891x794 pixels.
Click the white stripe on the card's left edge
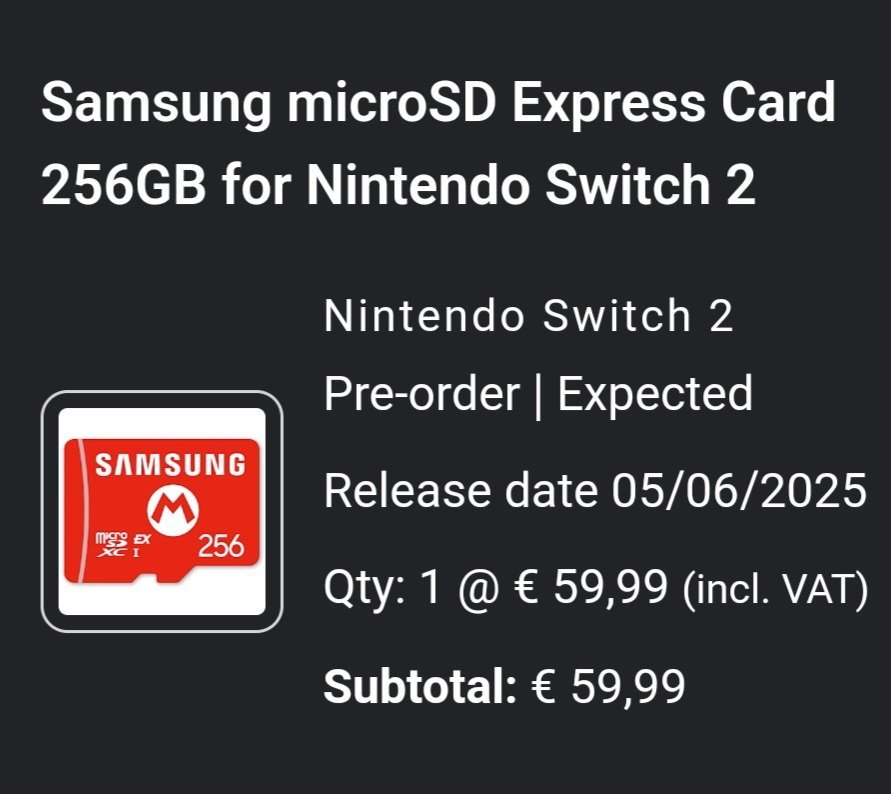(x=82, y=512)
